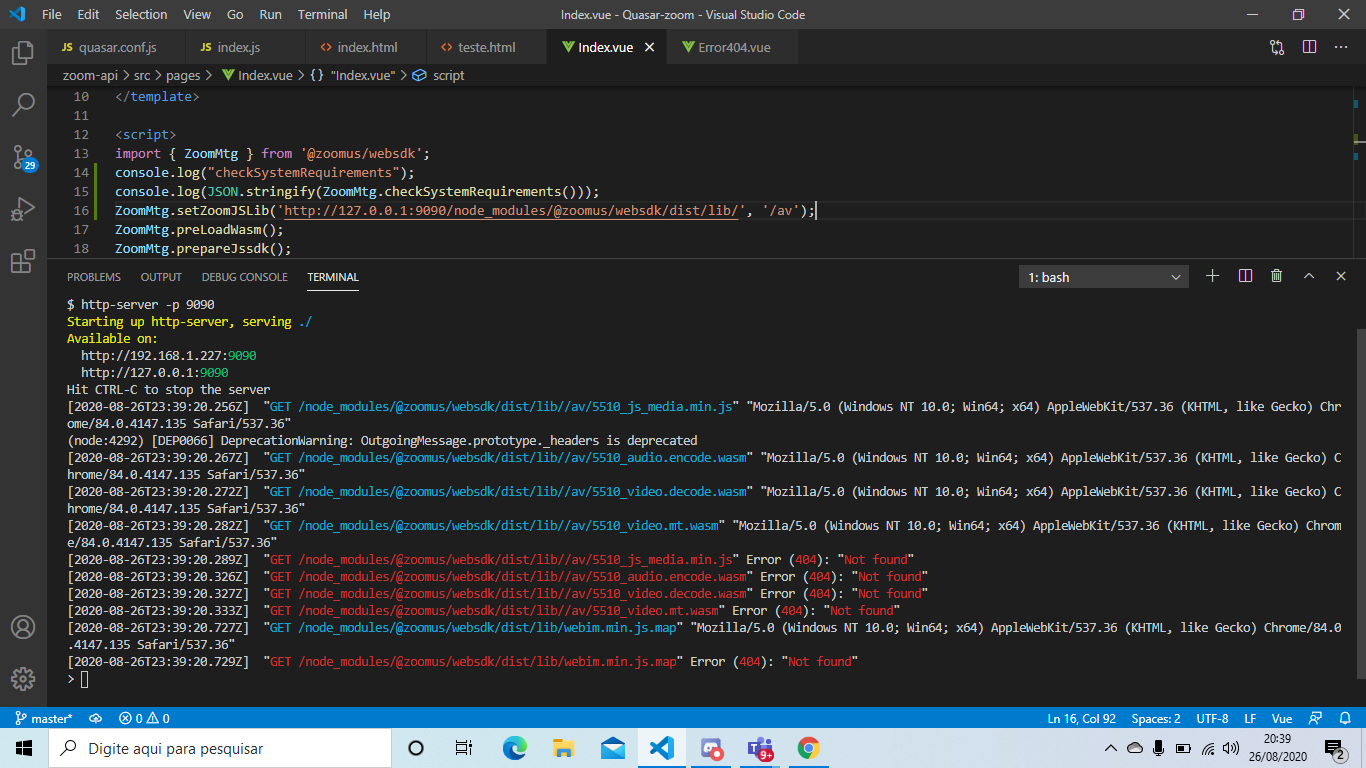Select the Vue language mode in status bar
The width and height of the screenshot is (1366, 768).
[x=1281, y=718]
